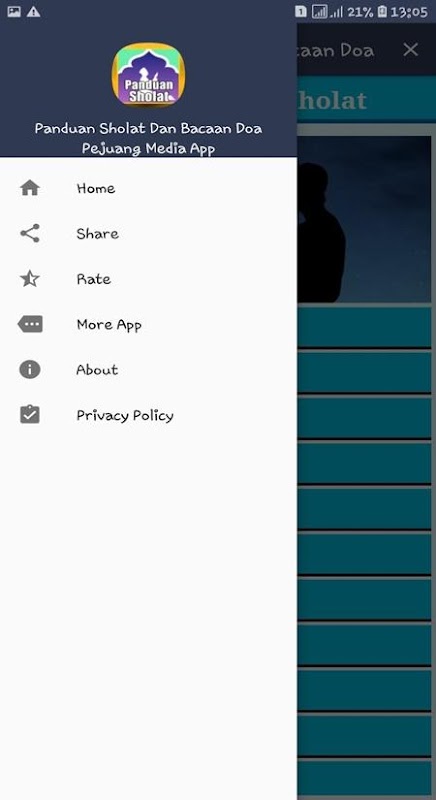Tap the image notification icon in status bar
Viewport: 436px width, 800px height.
14,12
